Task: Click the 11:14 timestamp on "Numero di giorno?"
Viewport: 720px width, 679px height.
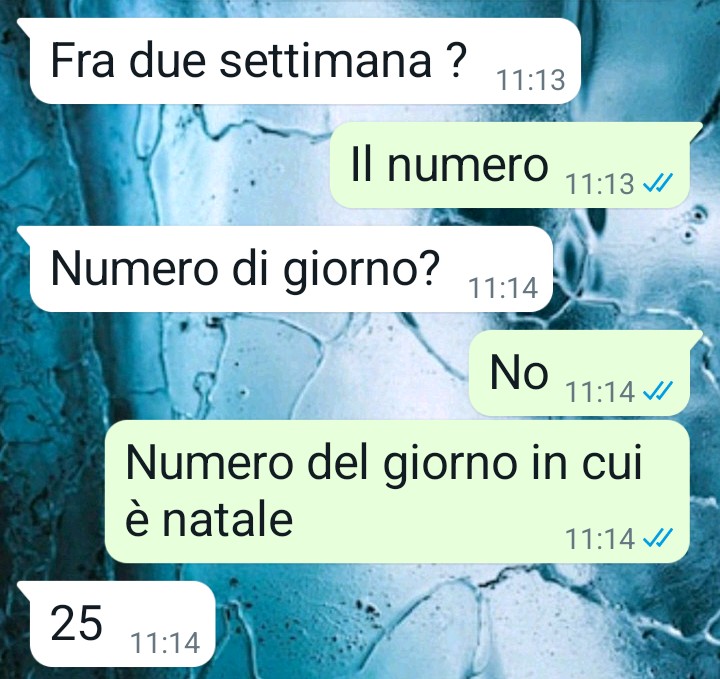Action: point(503,288)
